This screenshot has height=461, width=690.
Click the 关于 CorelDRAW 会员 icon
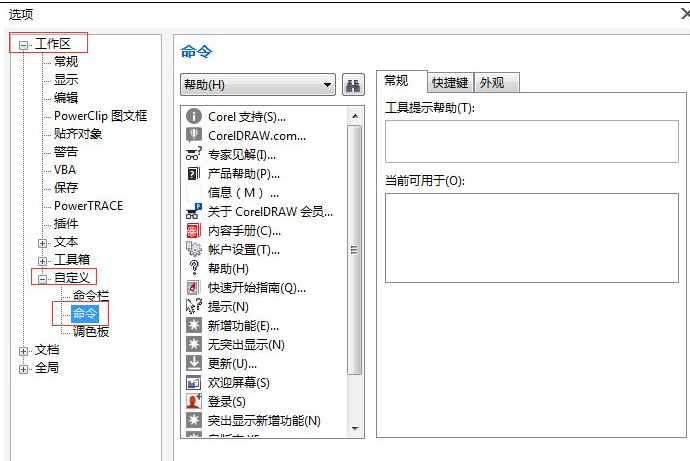[x=194, y=211]
